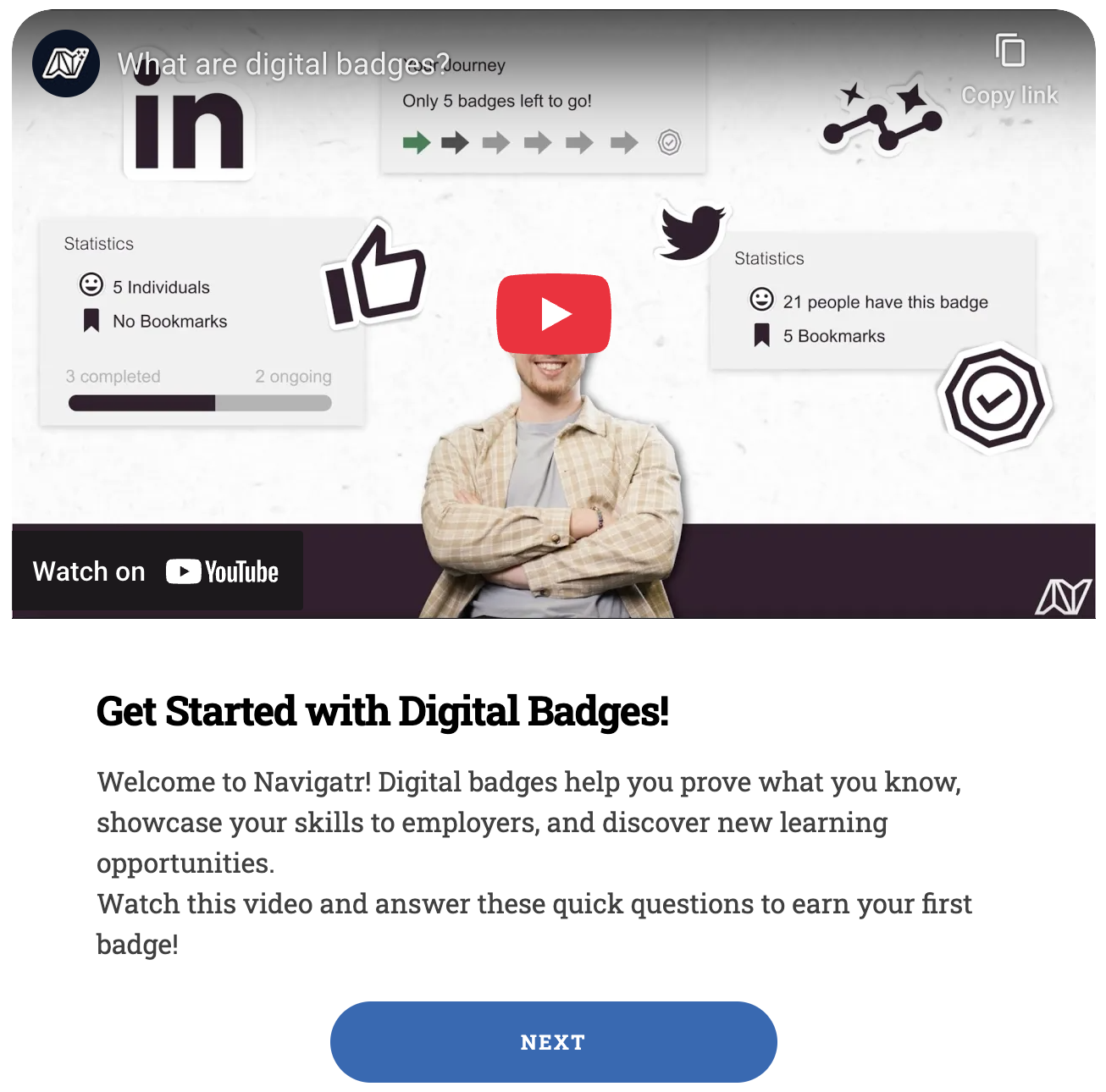Click the smiley icon beside '5 Individuals'
The height and width of the screenshot is (1092, 1106).
pyautogui.click(x=91, y=284)
